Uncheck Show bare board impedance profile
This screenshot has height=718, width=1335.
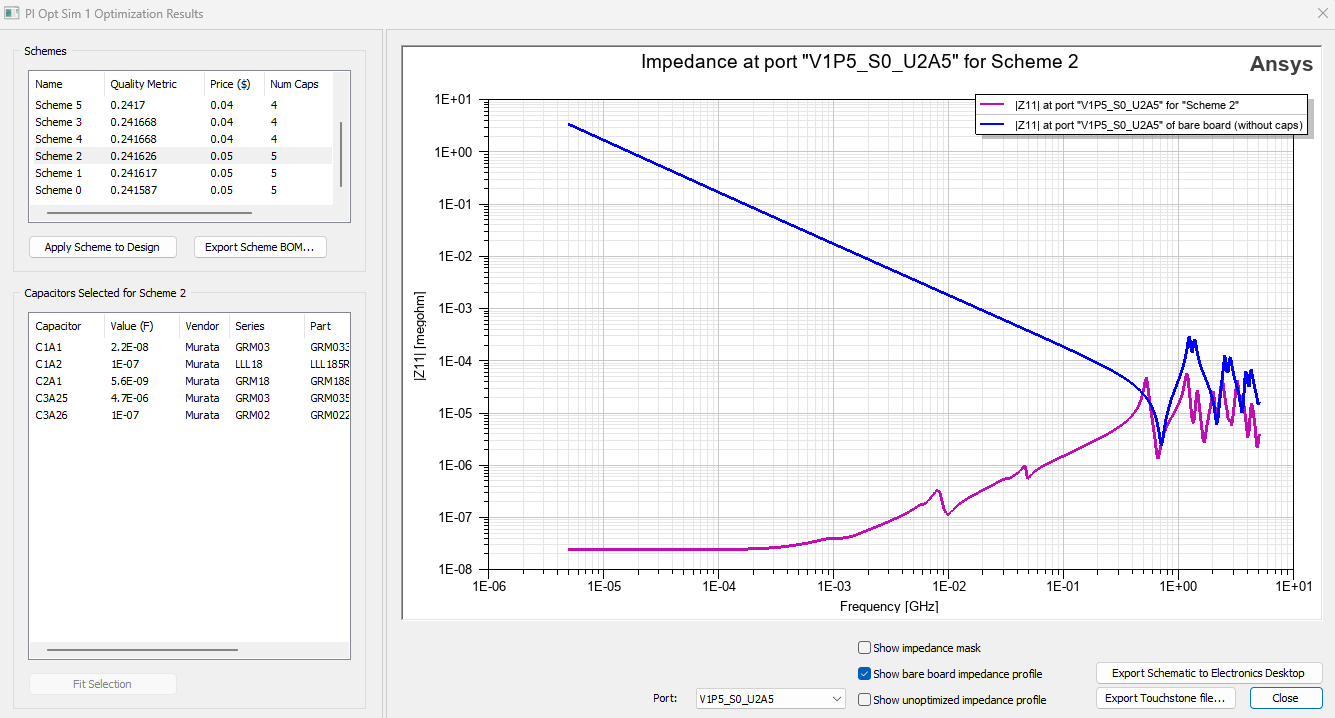coord(865,674)
